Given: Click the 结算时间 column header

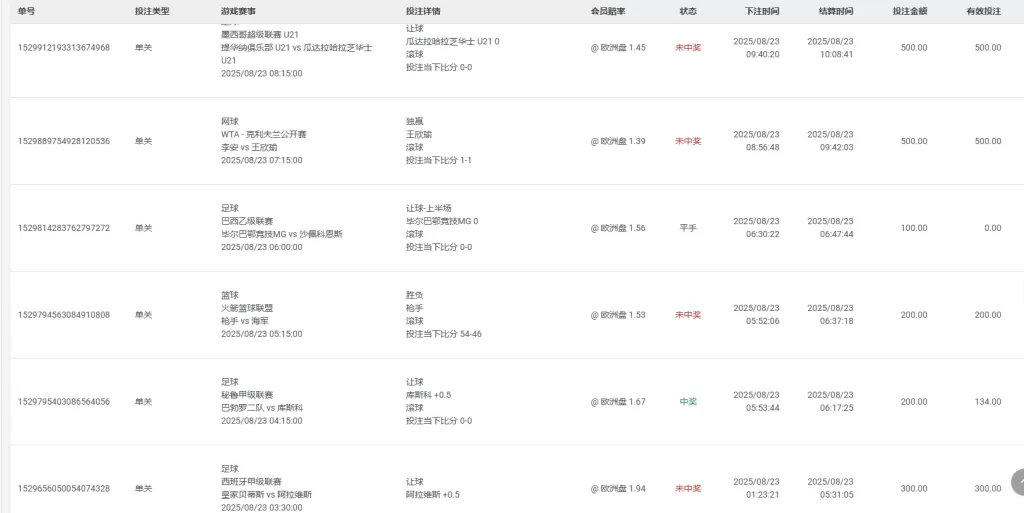Looking at the screenshot, I should tap(836, 11).
